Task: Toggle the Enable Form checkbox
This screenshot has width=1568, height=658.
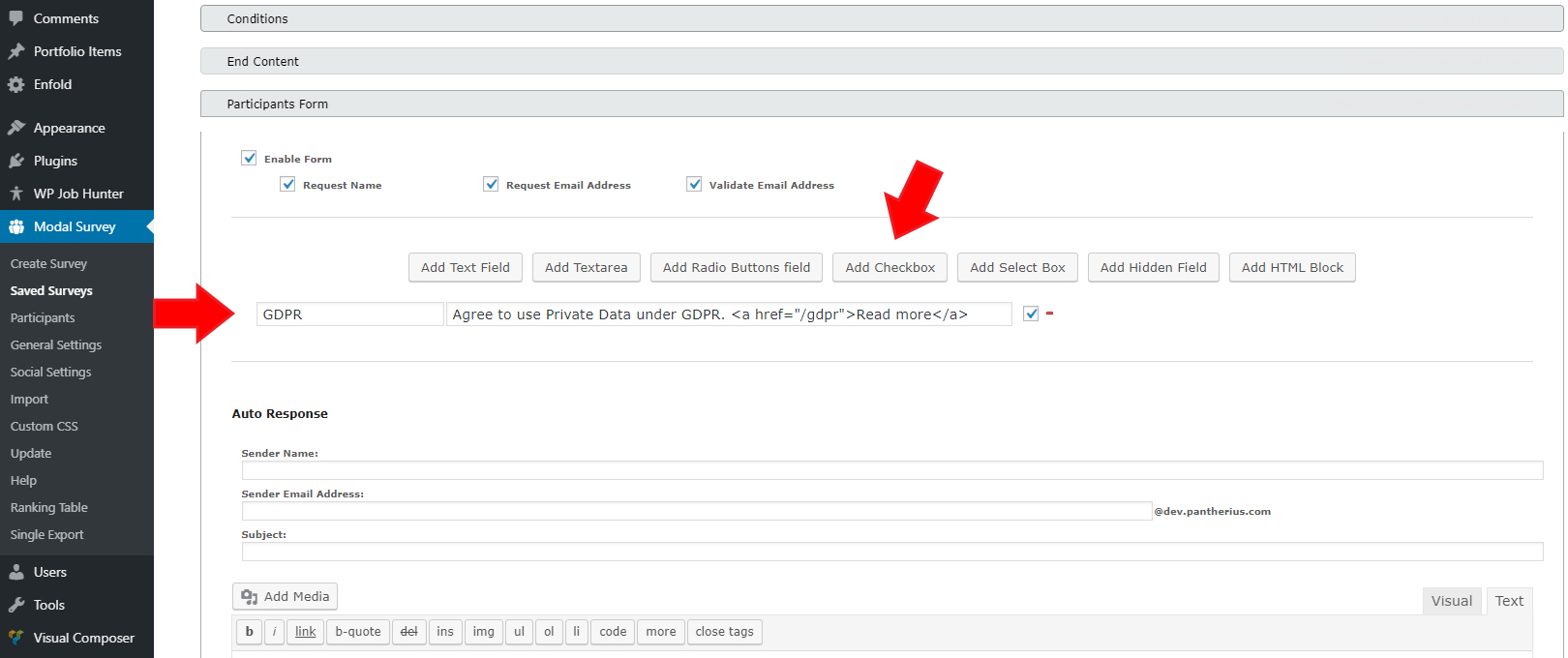Action: 249,158
